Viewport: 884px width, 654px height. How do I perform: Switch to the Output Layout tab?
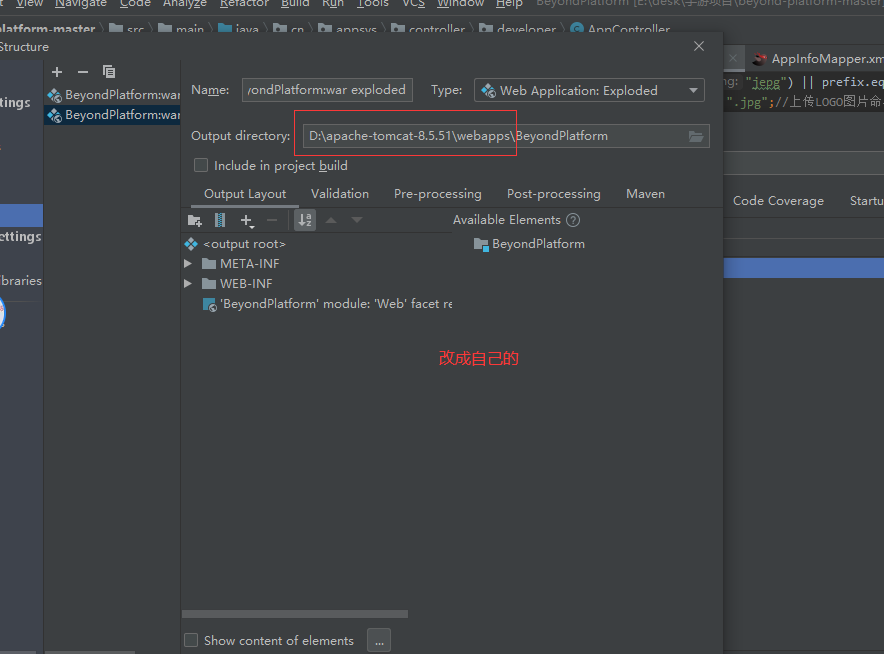pos(245,194)
